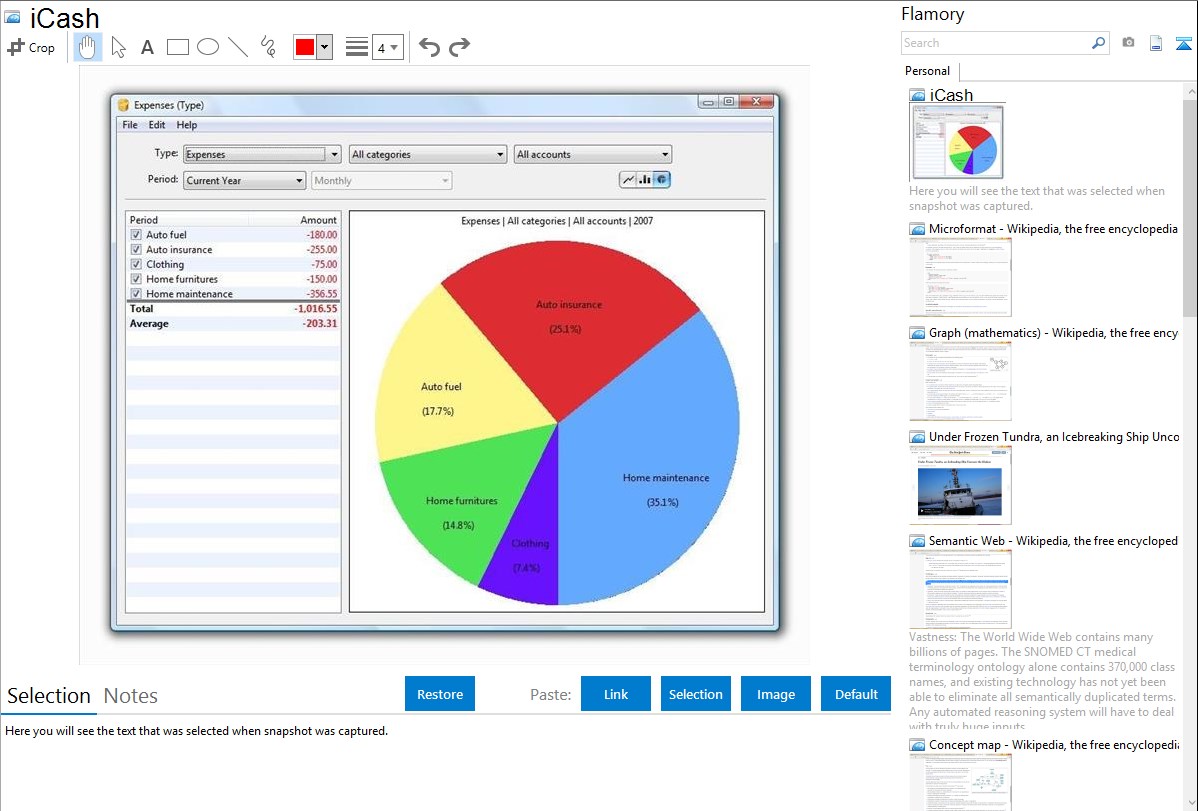Expand the line width dropdown
The width and height of the screenshot is (1198, 811).
point(388,47)
